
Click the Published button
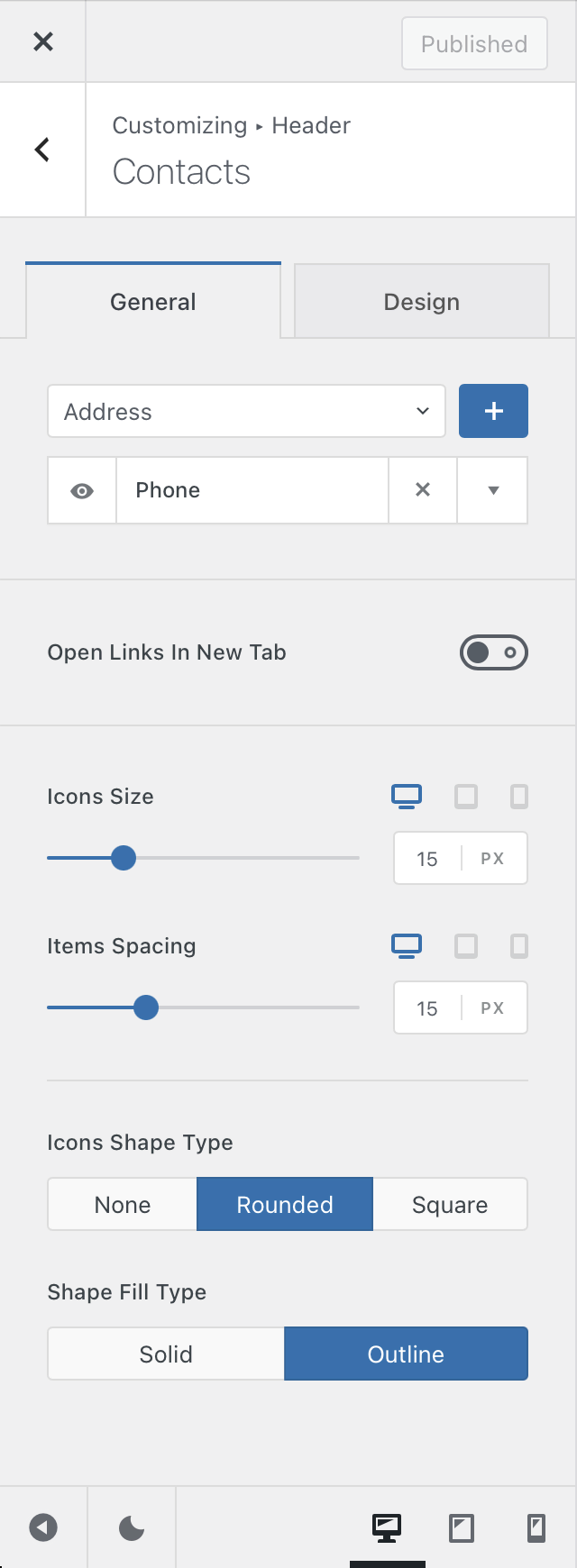[474, 43]
